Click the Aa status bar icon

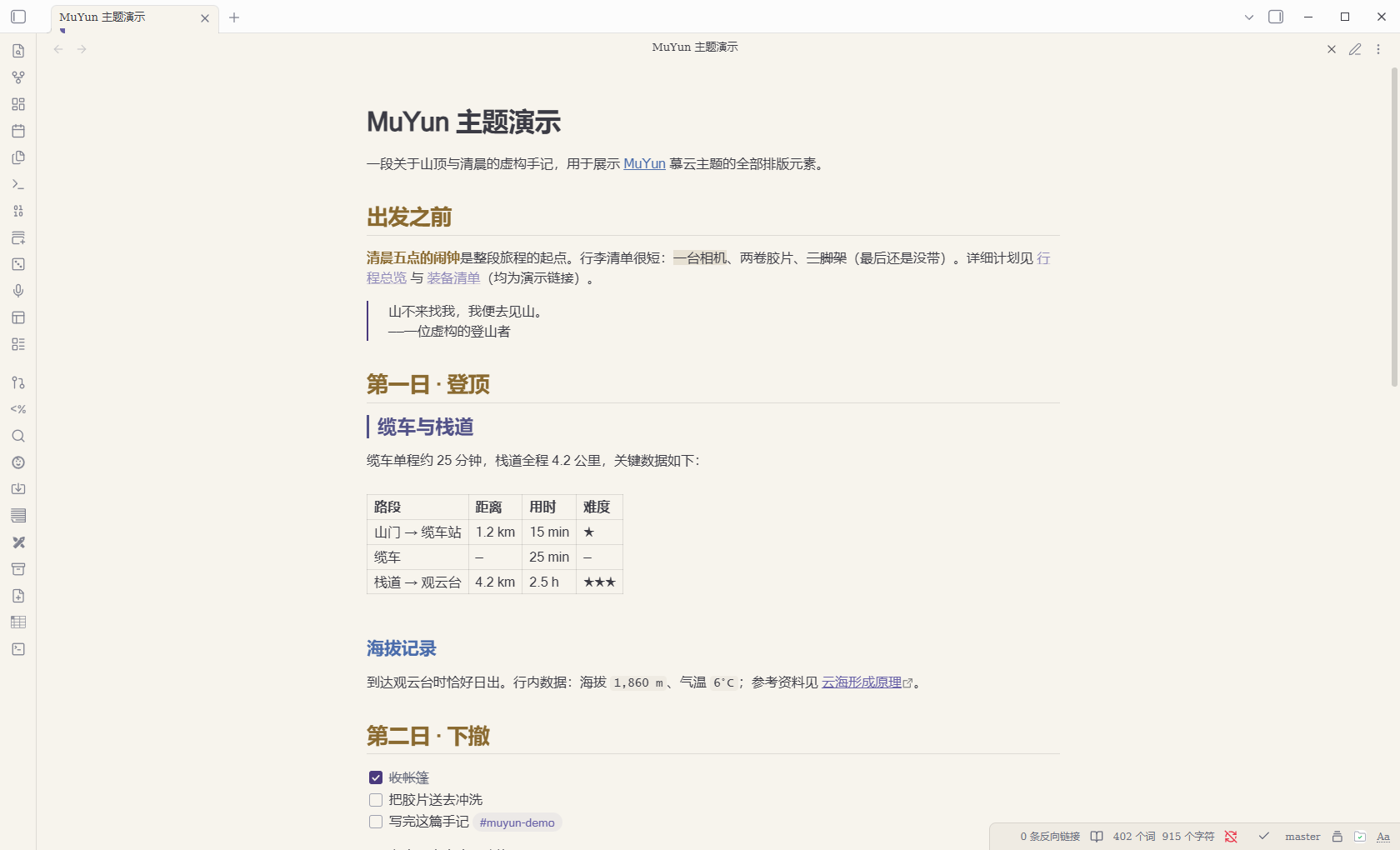click(1383, 837)
